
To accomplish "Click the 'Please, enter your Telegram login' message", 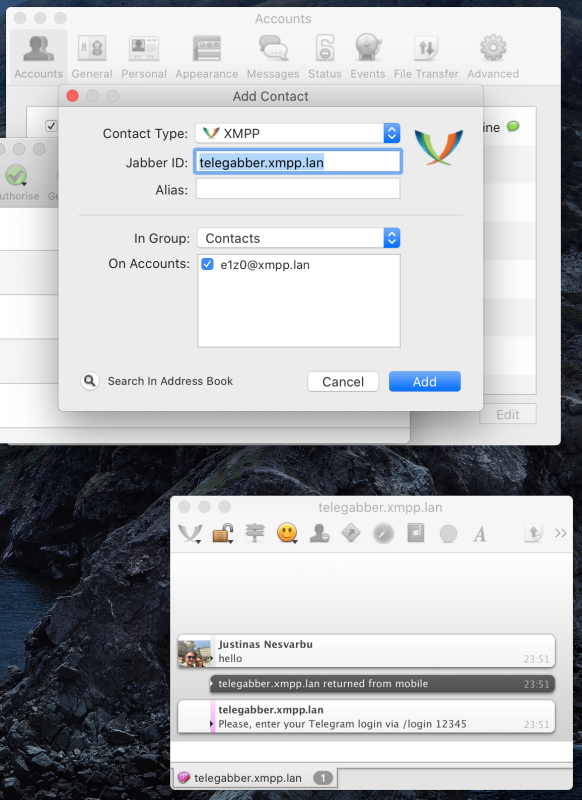I will pos(342,724).
